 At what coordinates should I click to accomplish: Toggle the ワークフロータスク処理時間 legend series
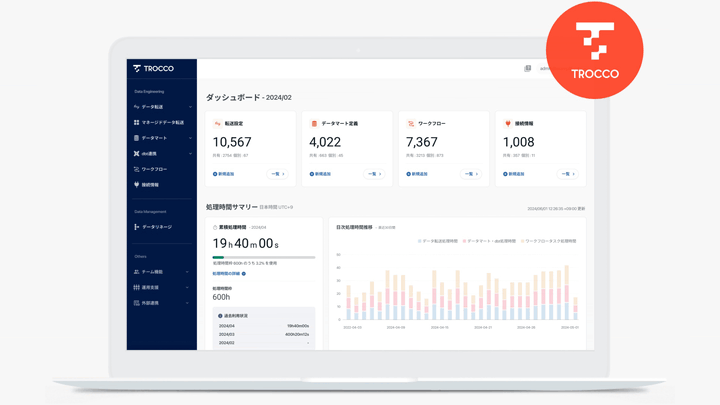[x=549, y=241]
